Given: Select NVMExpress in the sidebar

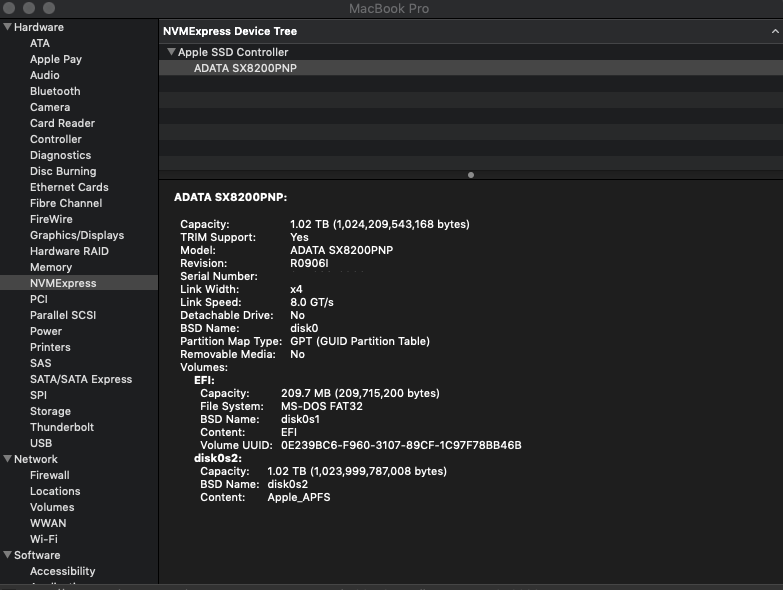Looking at the screenshot, I should click(x=79, y=283).
